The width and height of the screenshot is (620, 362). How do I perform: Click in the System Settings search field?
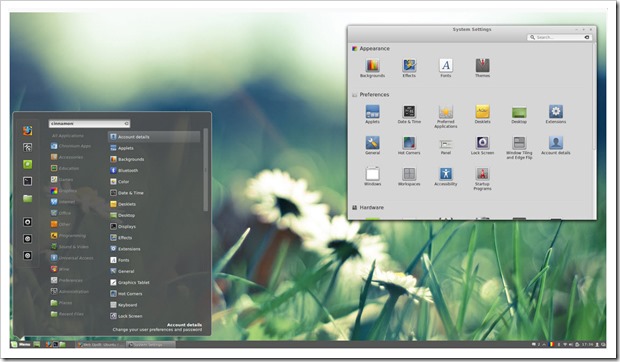(x=559, y=37)
